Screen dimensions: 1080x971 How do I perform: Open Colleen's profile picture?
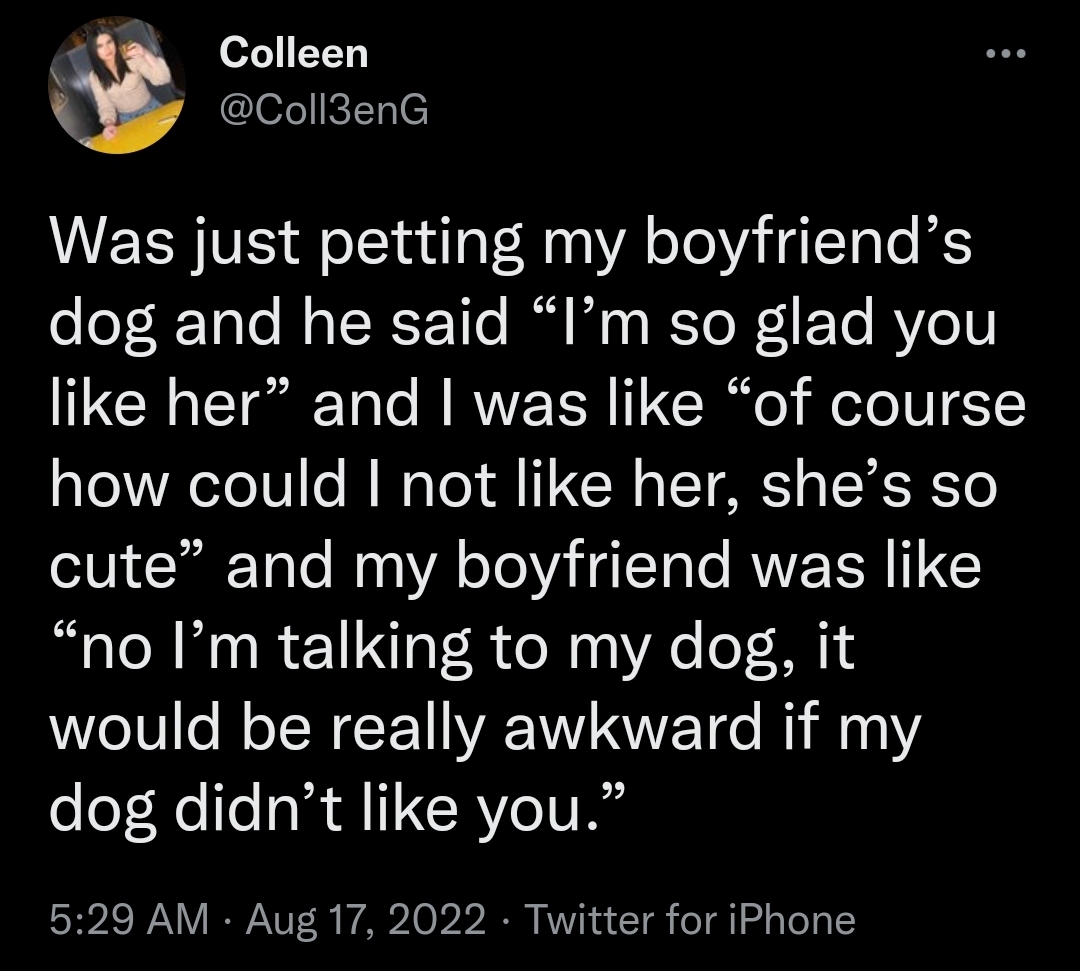(x=116, y=85)
